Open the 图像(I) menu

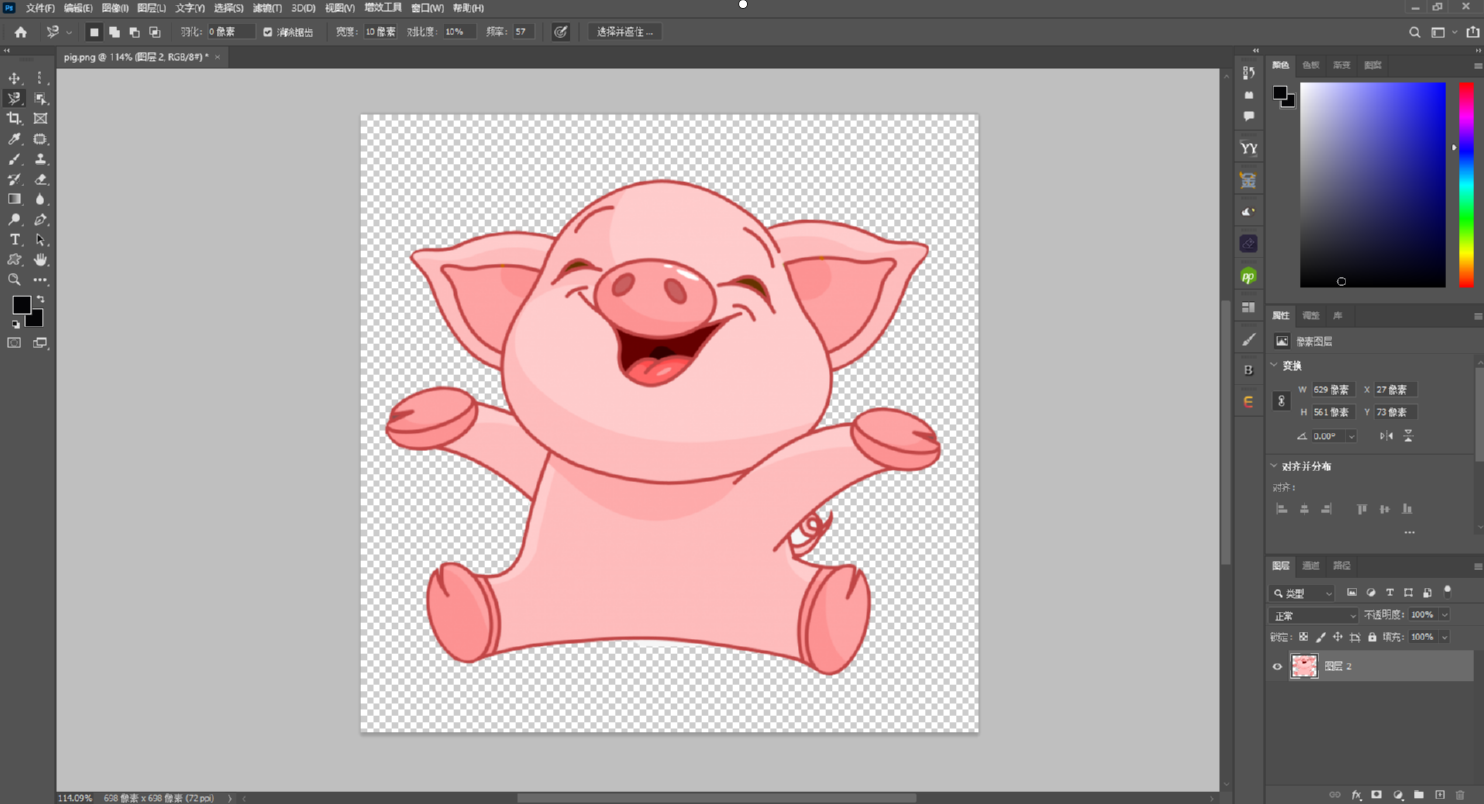click(115, 8)
